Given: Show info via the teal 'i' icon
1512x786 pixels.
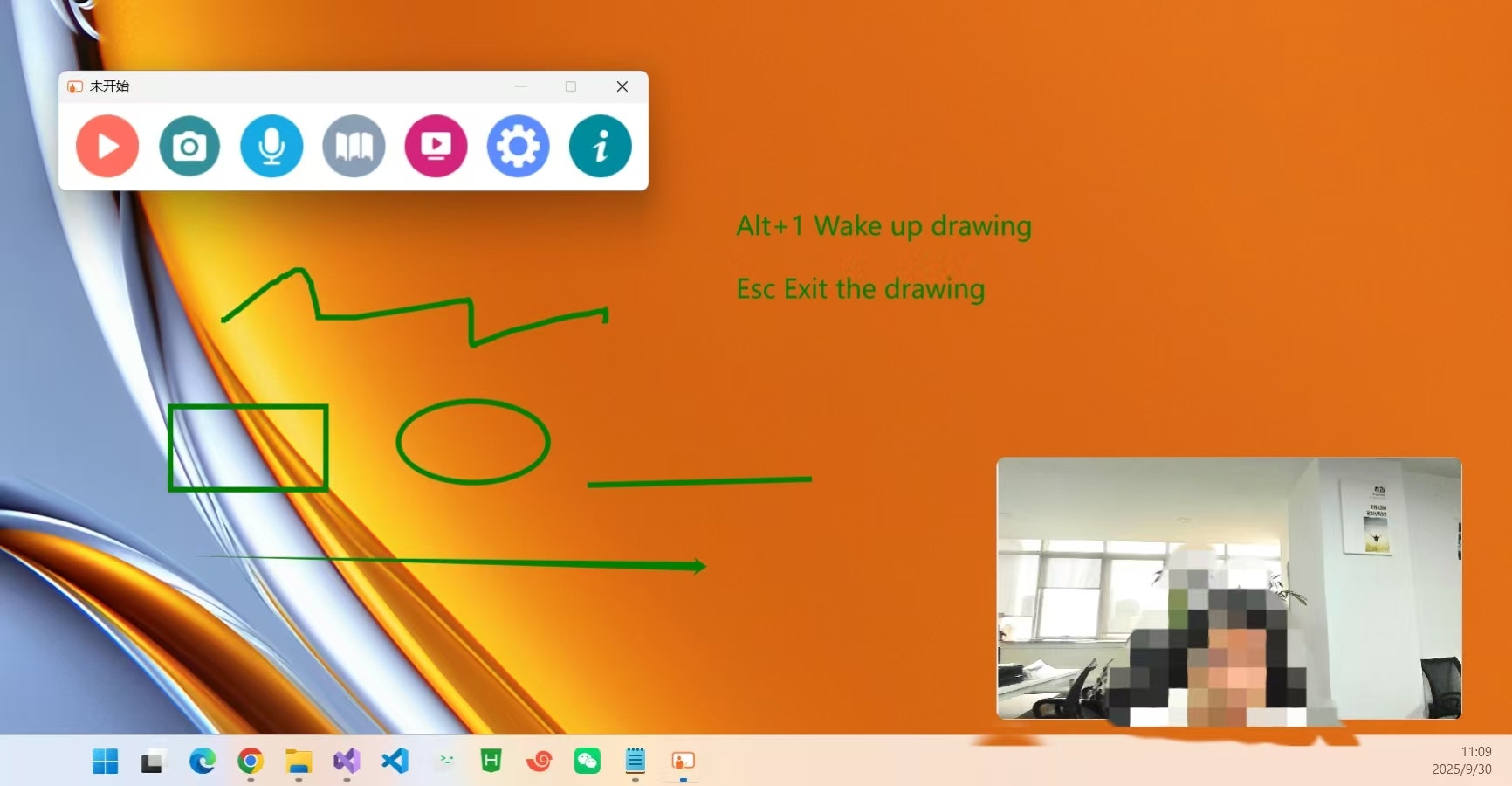Looking at the screenshot, I should point(600,146).
